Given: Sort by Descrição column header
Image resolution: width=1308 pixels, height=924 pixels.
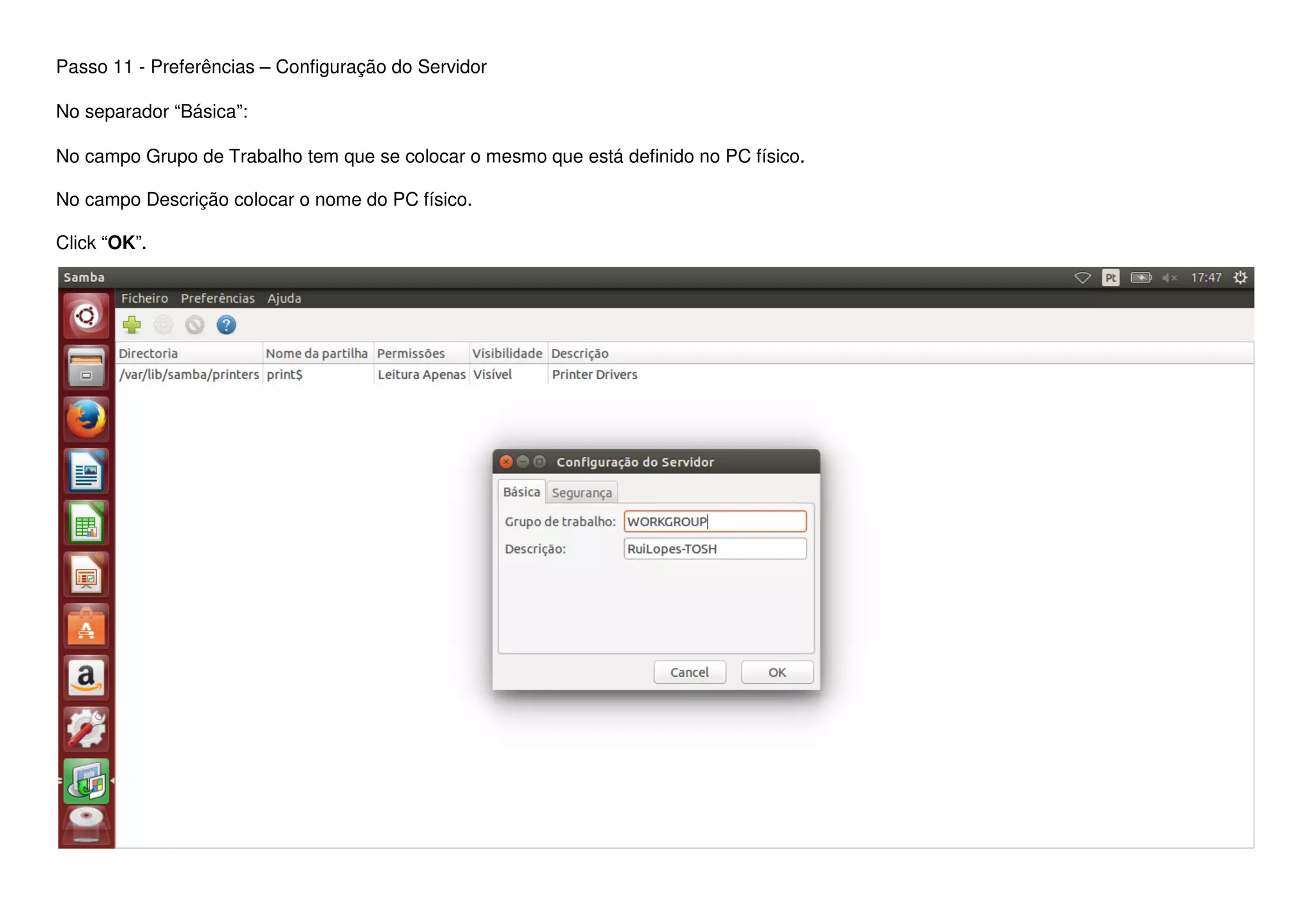Looking at the screenshot, I should click(901, 353).
